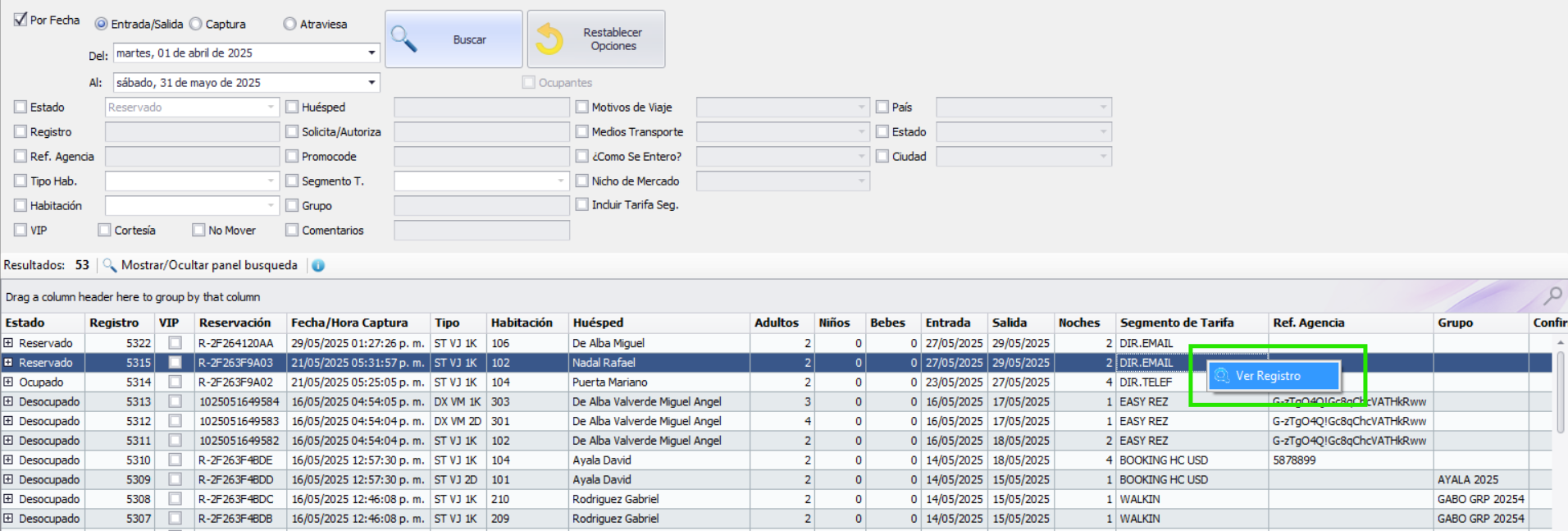1568x531 pixels.
Task: Uncheck the Por Fecha checkbox
Action: click(21, 19)
